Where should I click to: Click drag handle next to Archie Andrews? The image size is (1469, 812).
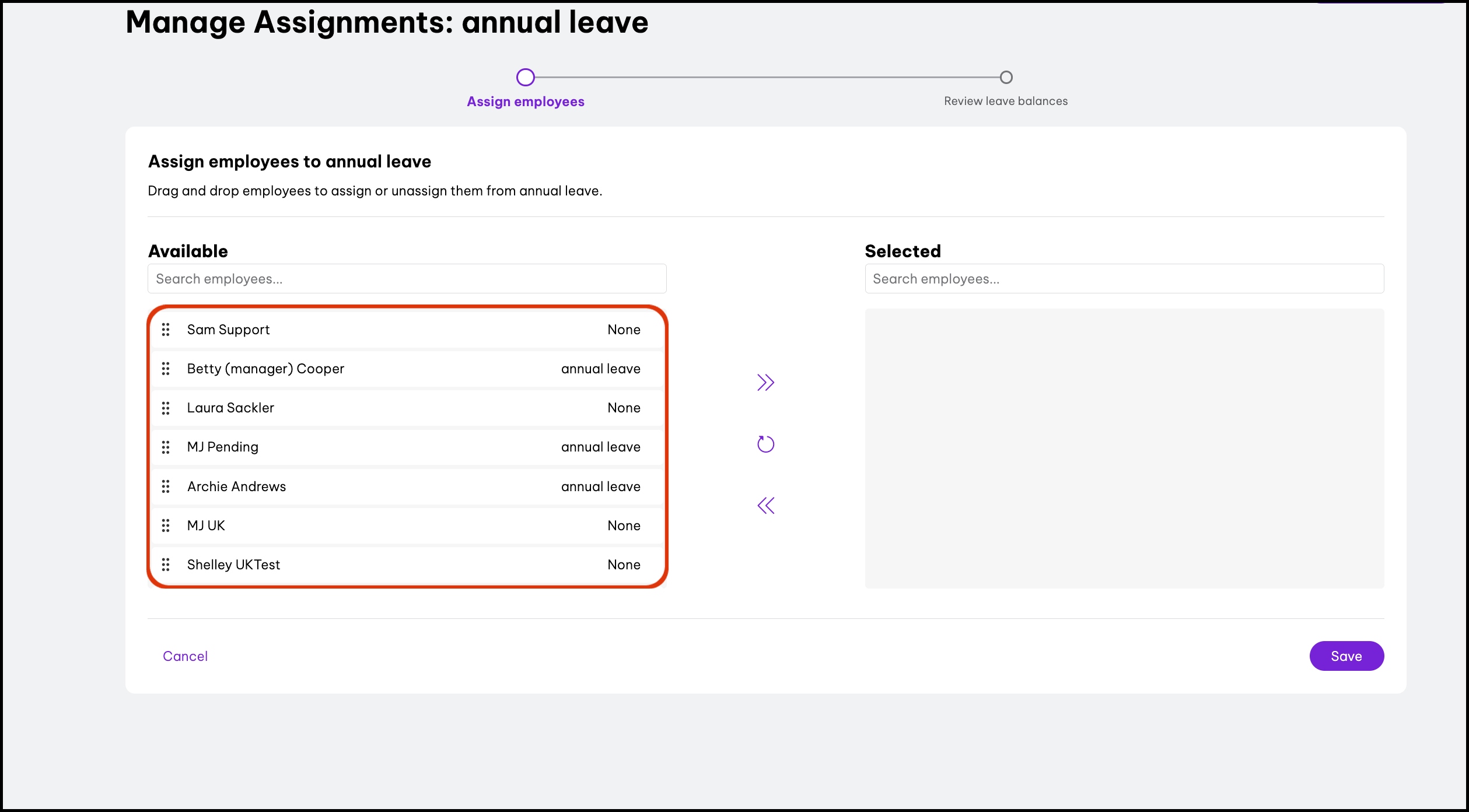pos(166,487)
